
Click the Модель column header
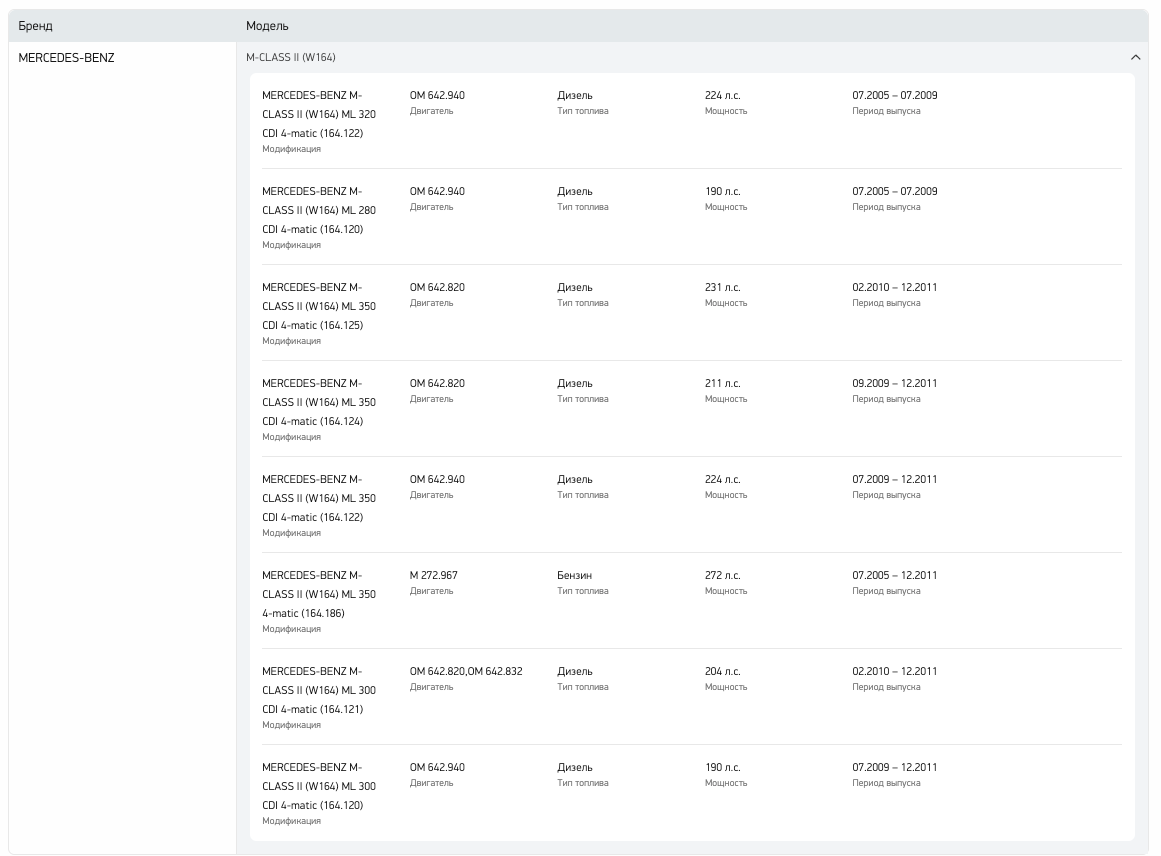click(x=267, y=26)
